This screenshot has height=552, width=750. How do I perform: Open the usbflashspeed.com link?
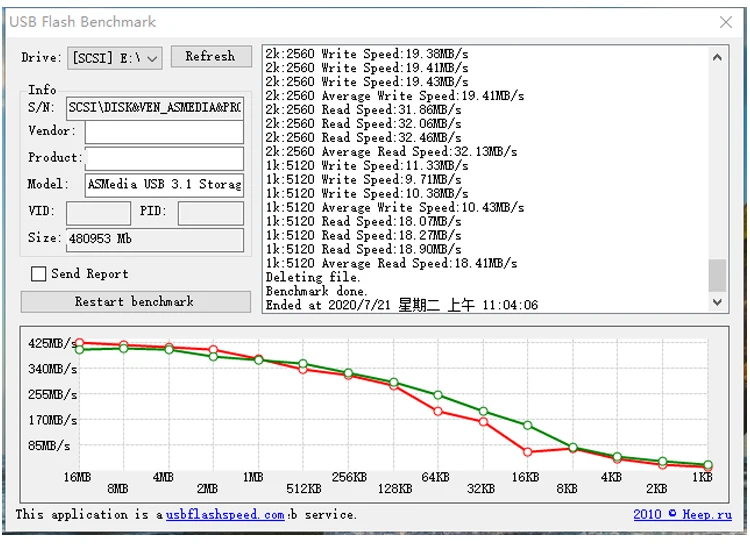pyautogui.click(x=225, y=515)
